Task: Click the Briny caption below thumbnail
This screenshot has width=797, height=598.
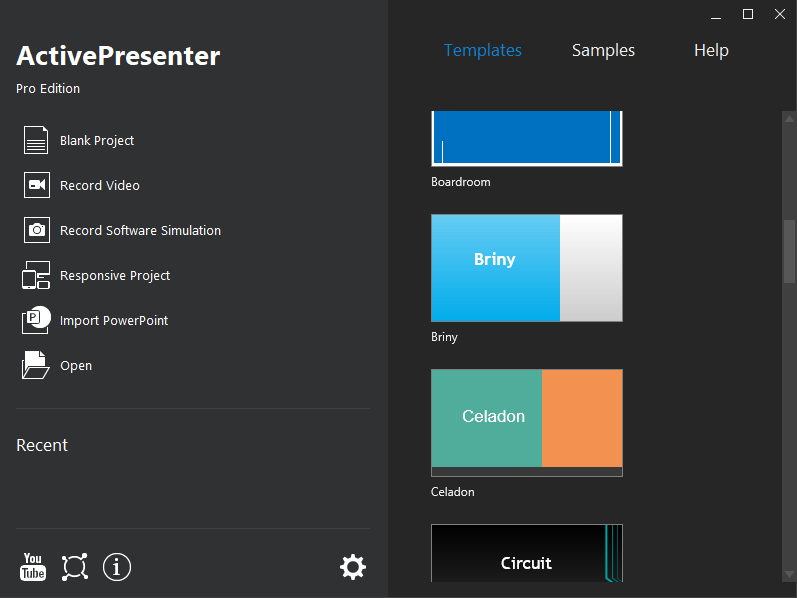Action: tap(444, 337)
